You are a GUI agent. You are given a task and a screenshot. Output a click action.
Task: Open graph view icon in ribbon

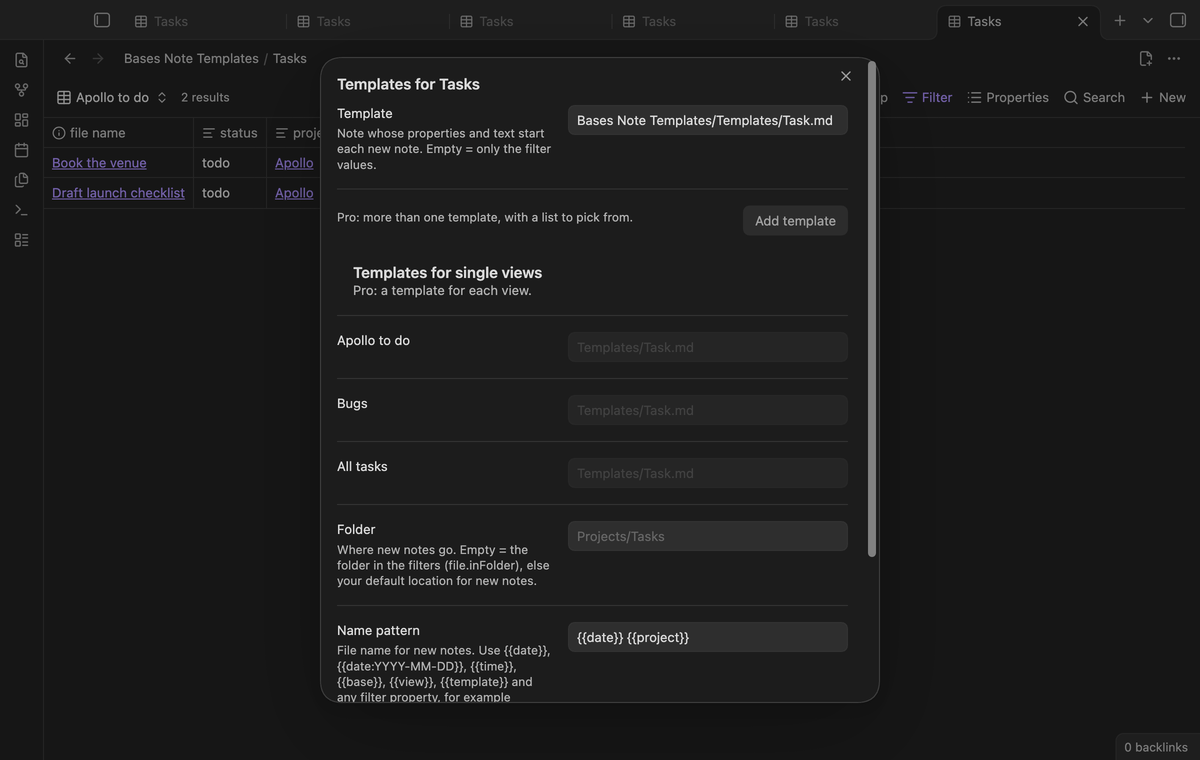click(x=21, y=90)
